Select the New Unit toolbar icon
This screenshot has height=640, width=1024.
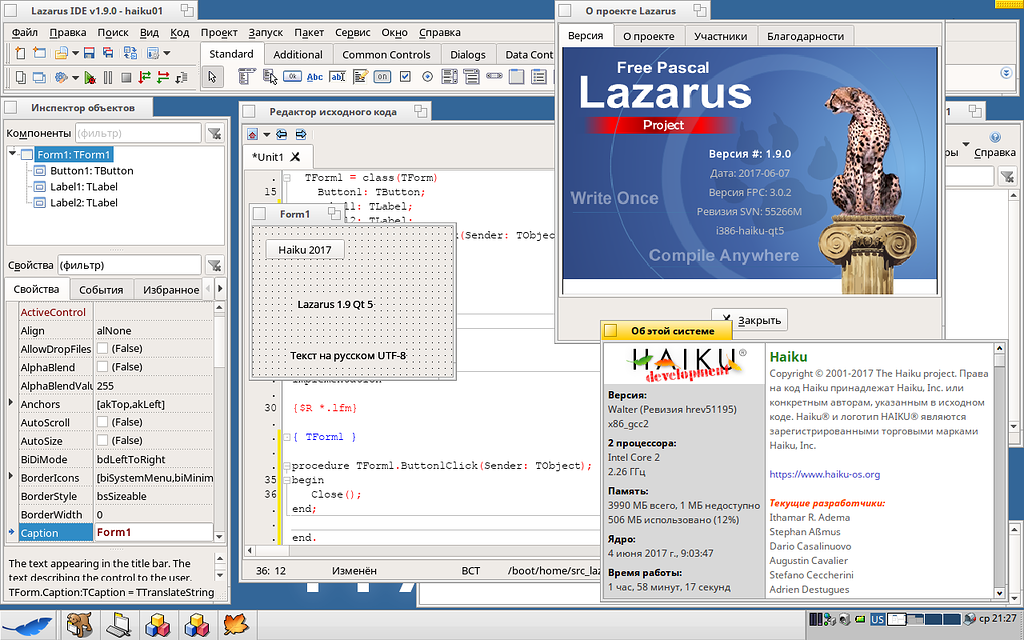point(20,52)
